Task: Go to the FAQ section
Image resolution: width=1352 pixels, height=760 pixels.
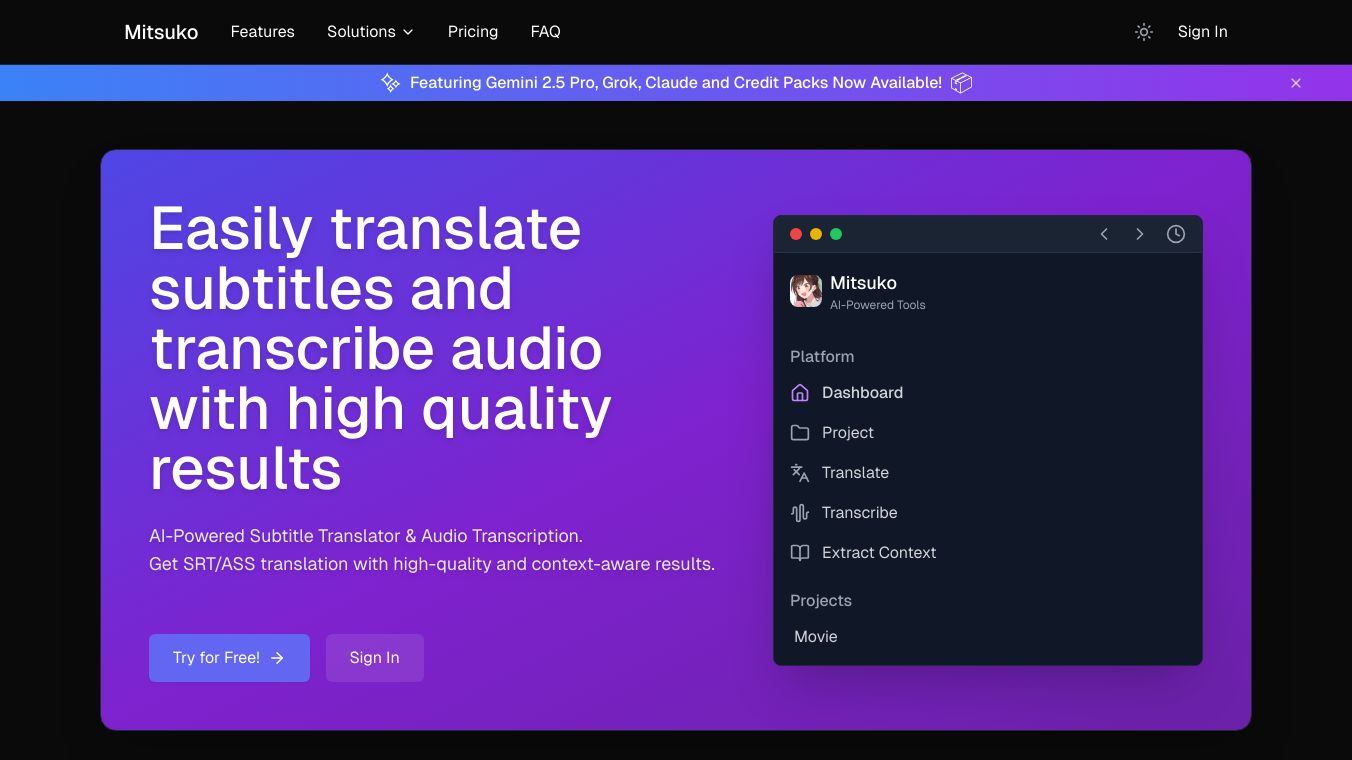Action: coord(545,32)
